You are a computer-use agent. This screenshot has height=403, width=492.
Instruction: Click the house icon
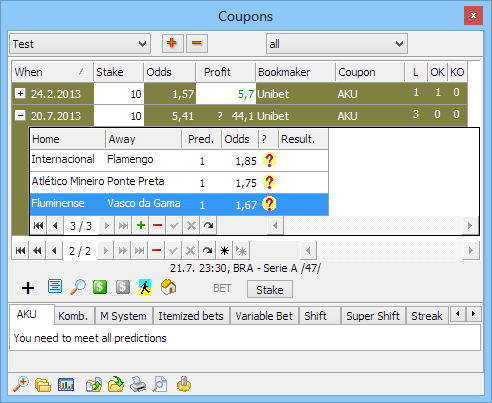[x=168, y=287]
